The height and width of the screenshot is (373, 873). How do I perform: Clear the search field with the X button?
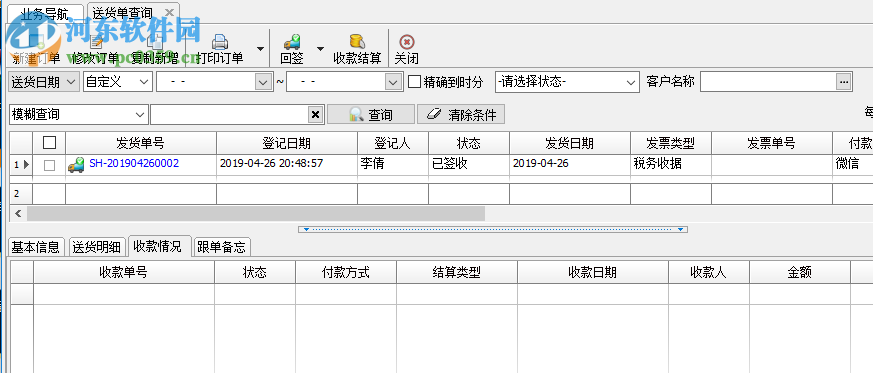tap(315, 115)
